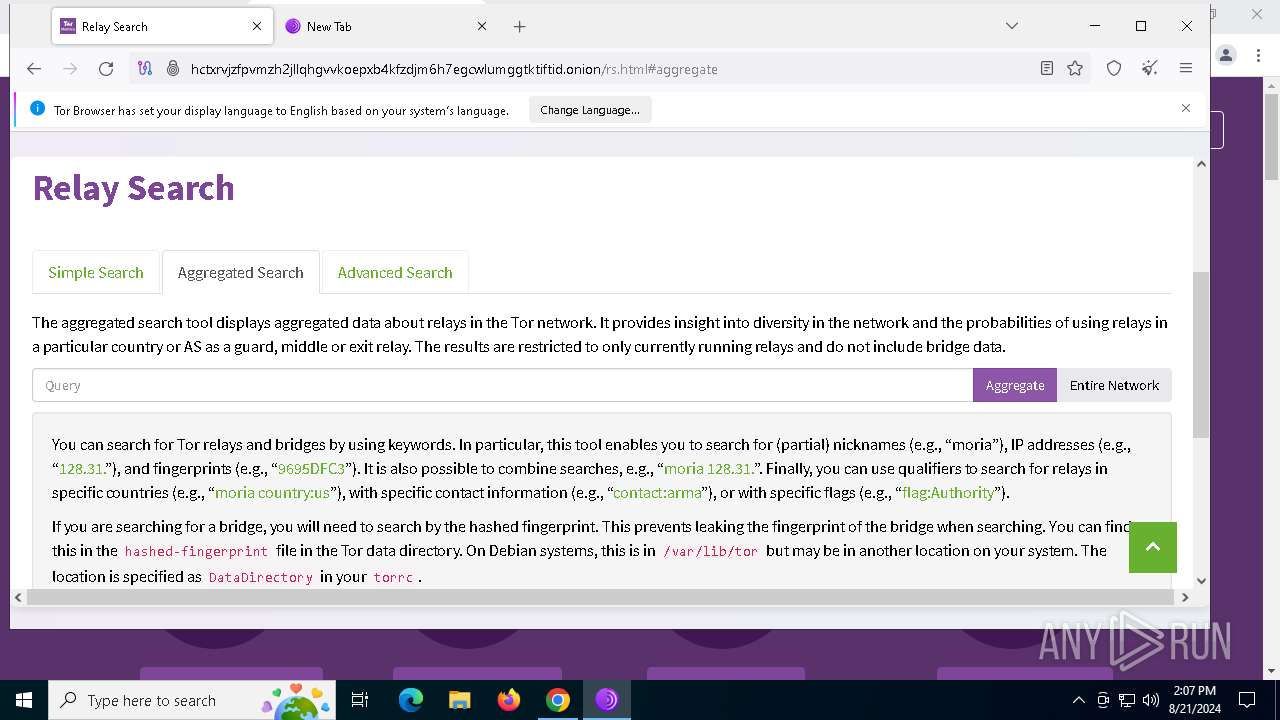This screenshot has width=1280, height=720.
Task: Click the Tor Browser taskbar icon
Action: (607, 700)
